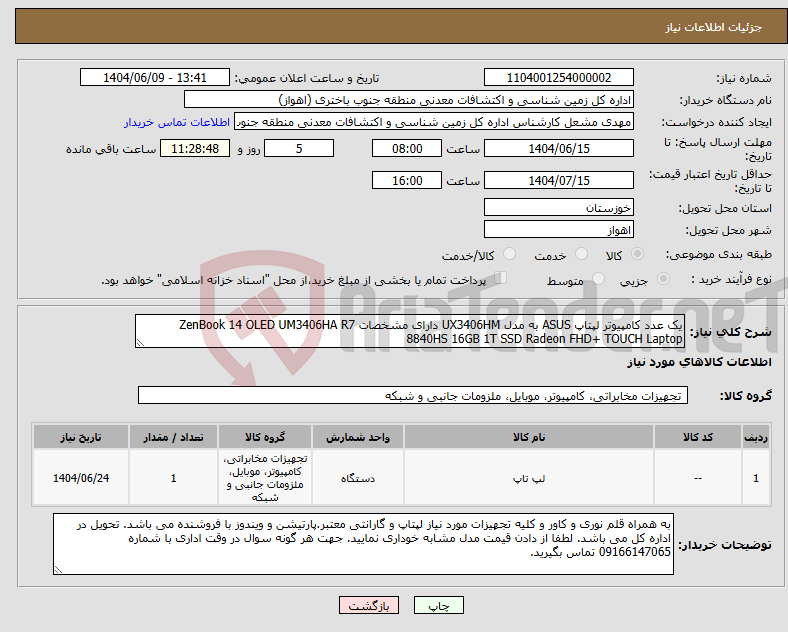Image resolution: width=788 pixels, height=632 pixels.
Task: Click the -- product code cell
Action: (x=698, y=478)
